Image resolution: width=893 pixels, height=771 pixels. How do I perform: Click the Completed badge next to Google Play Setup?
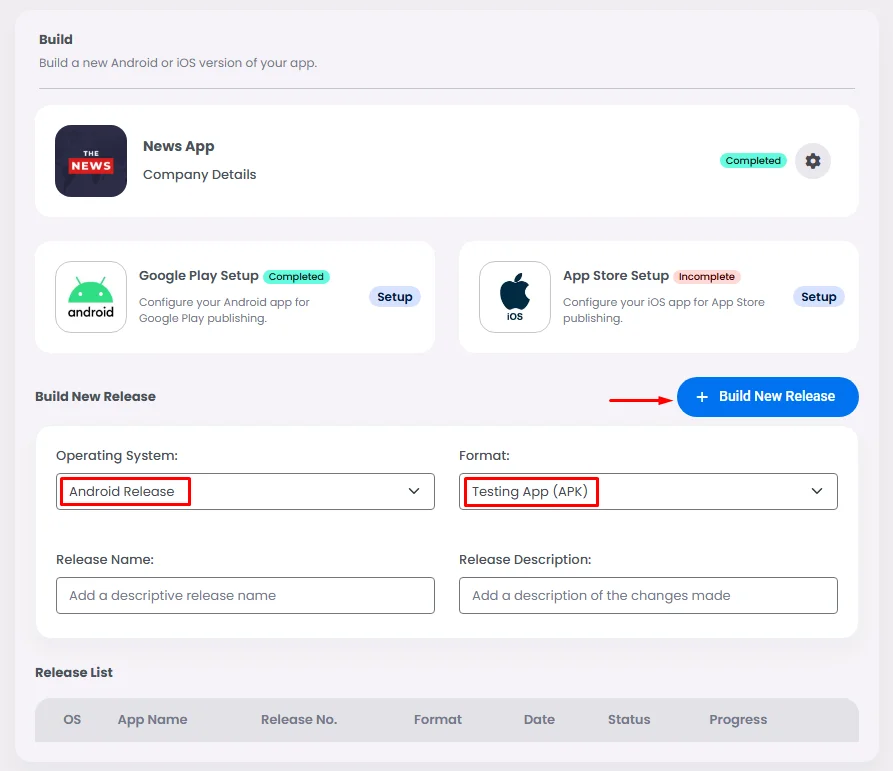296,277
